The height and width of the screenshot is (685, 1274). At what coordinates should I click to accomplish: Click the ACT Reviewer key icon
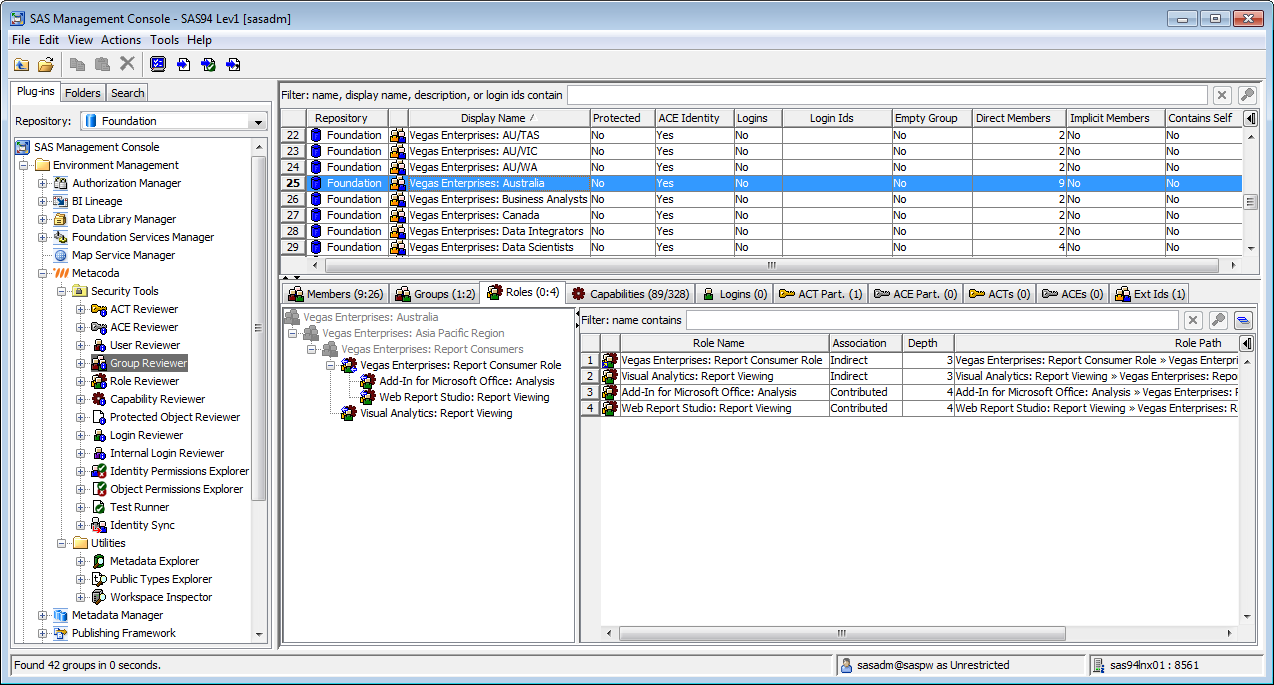pyautogui.click(x=99, y=309)
